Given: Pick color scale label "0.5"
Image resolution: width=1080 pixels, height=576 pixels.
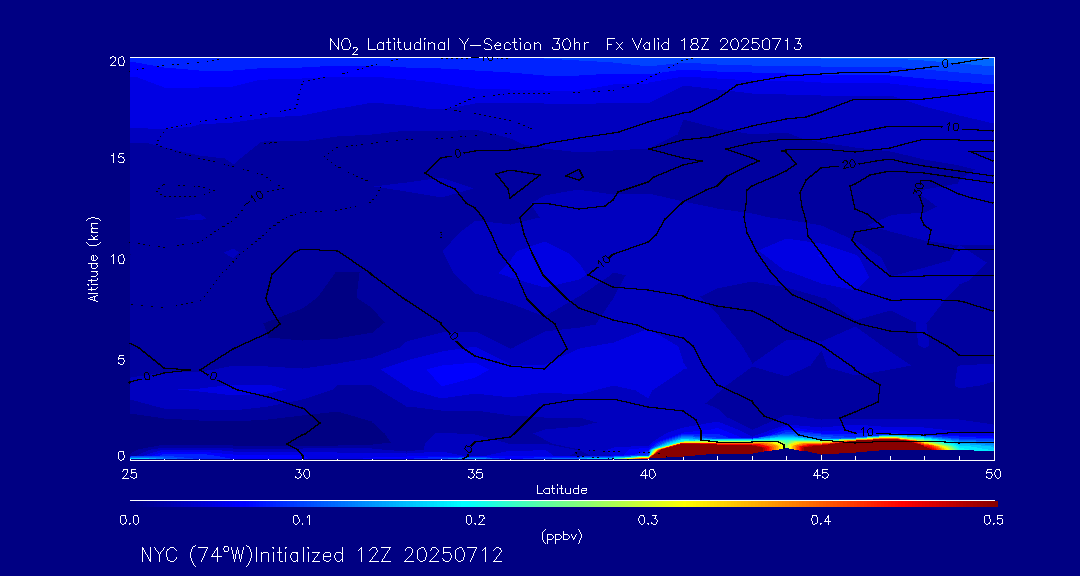Looking at the screenshot, I should (x=994, y=521).
